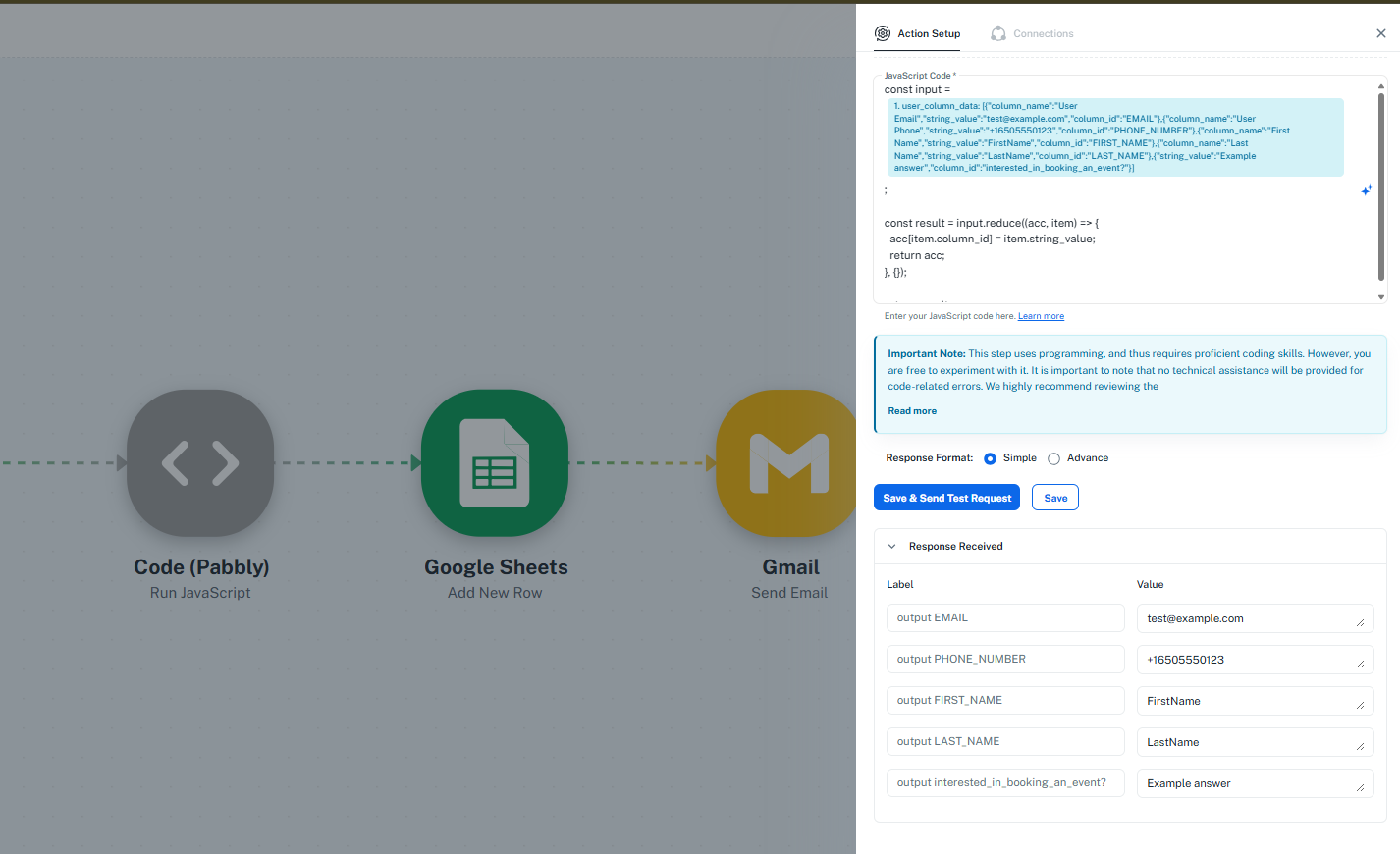1400x854 pixels.
Task: Click the white Save button
Action: tap(1055, 498)
